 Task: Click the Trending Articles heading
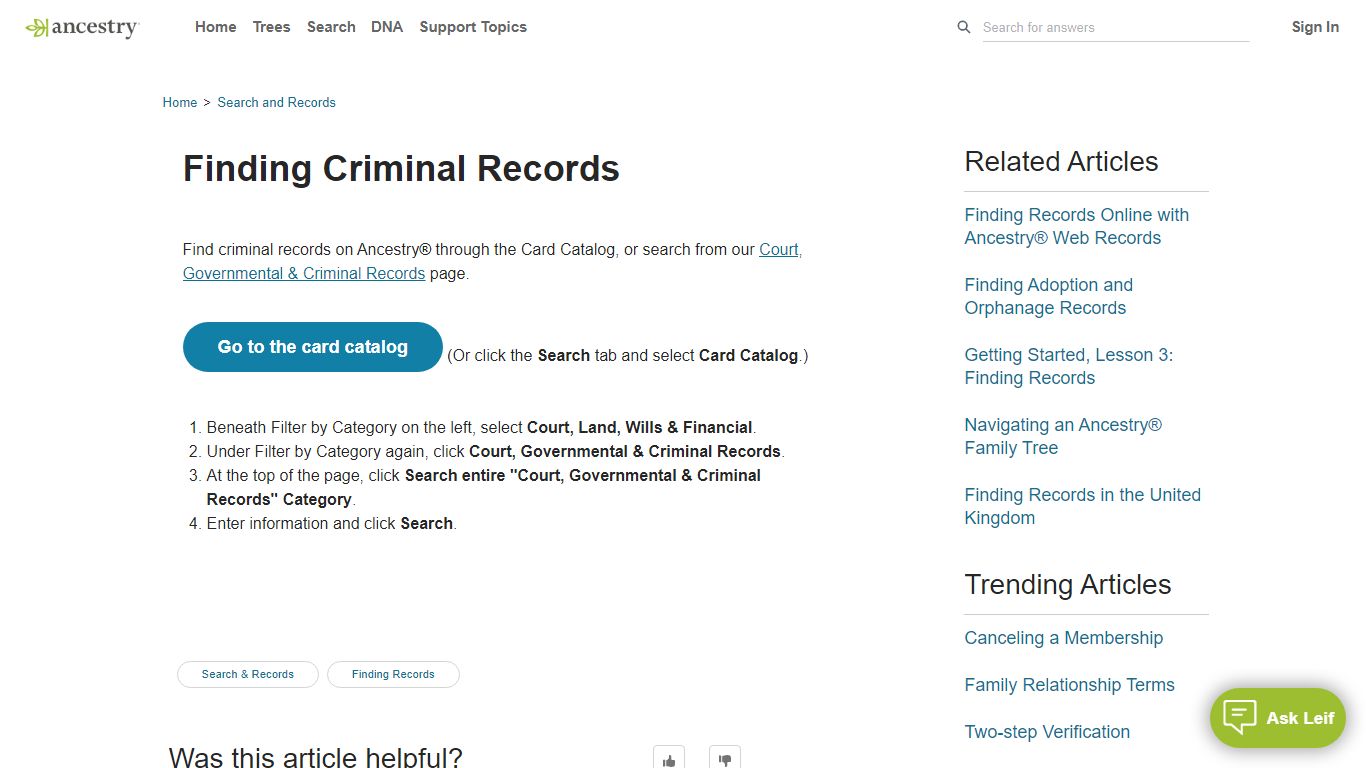[x=1067, y=584]
